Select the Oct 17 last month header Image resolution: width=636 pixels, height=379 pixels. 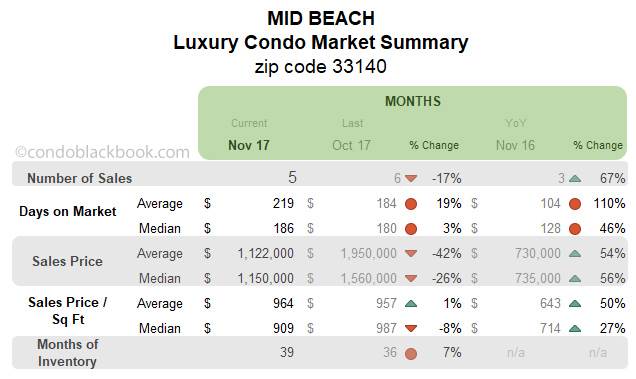(351, 145)
